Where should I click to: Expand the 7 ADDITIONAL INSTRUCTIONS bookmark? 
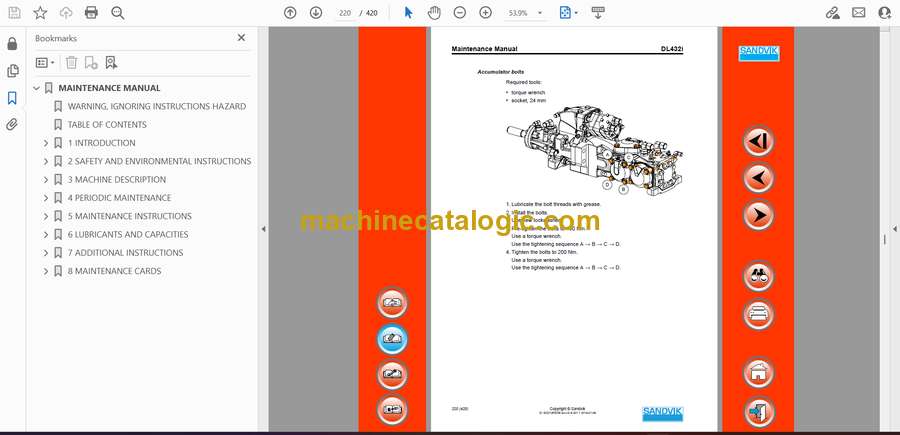[x=46, y=253]
